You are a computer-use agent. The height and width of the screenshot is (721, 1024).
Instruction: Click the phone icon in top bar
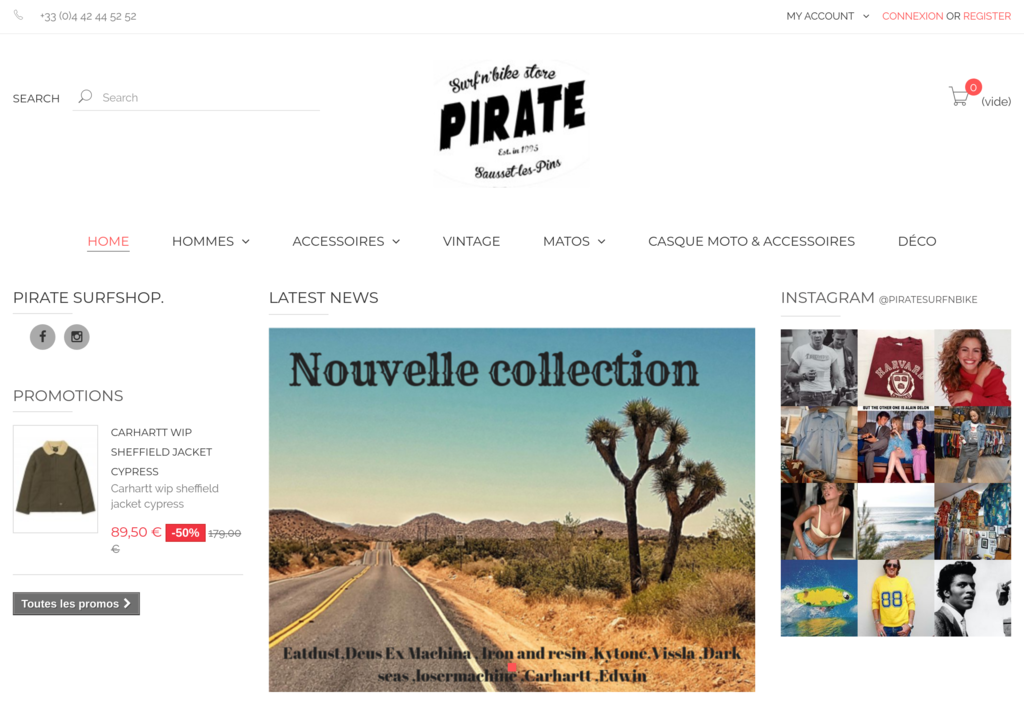(x=18, y=15)
